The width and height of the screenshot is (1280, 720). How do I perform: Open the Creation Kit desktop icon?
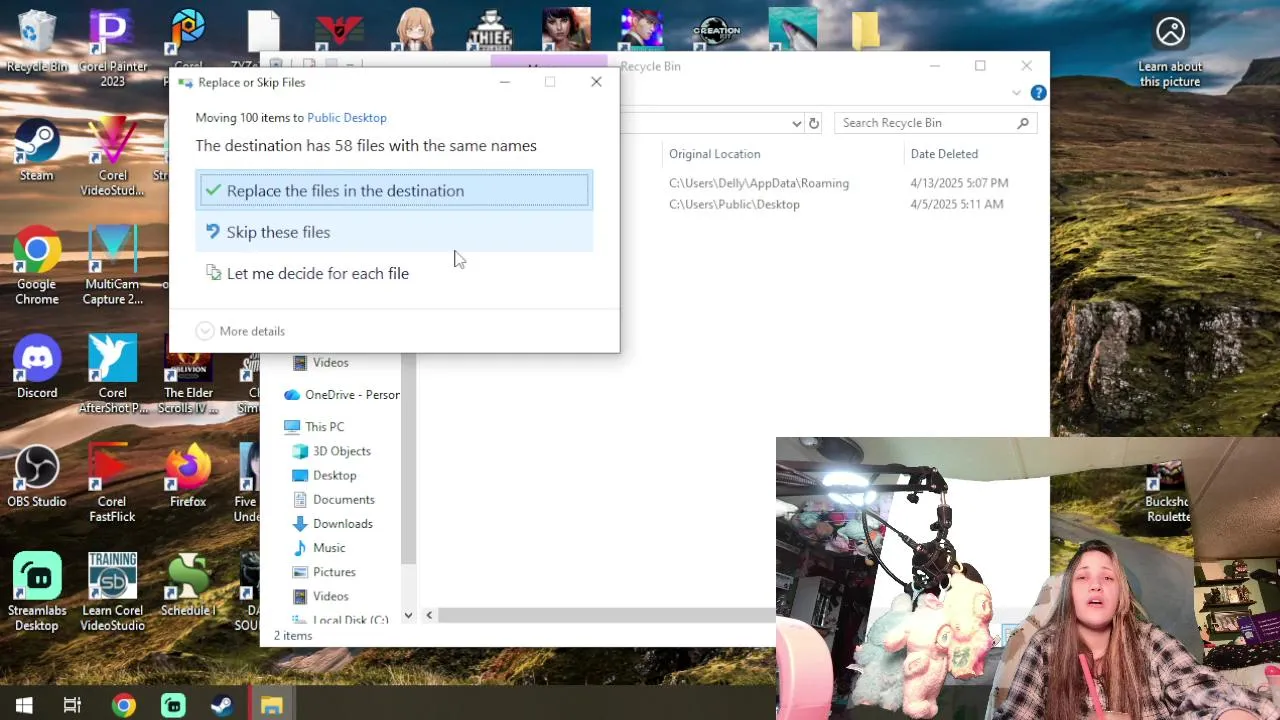[717, 30]
